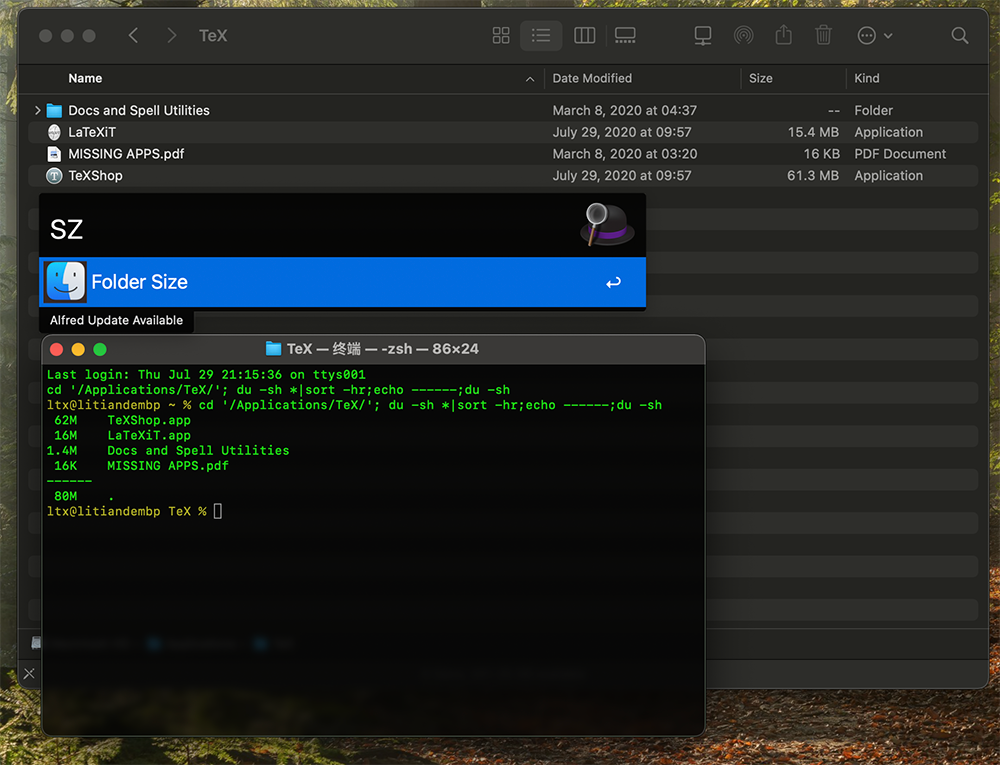Sort files by Size column header
Screen dimensions: 1000x765
coord(761,79)
